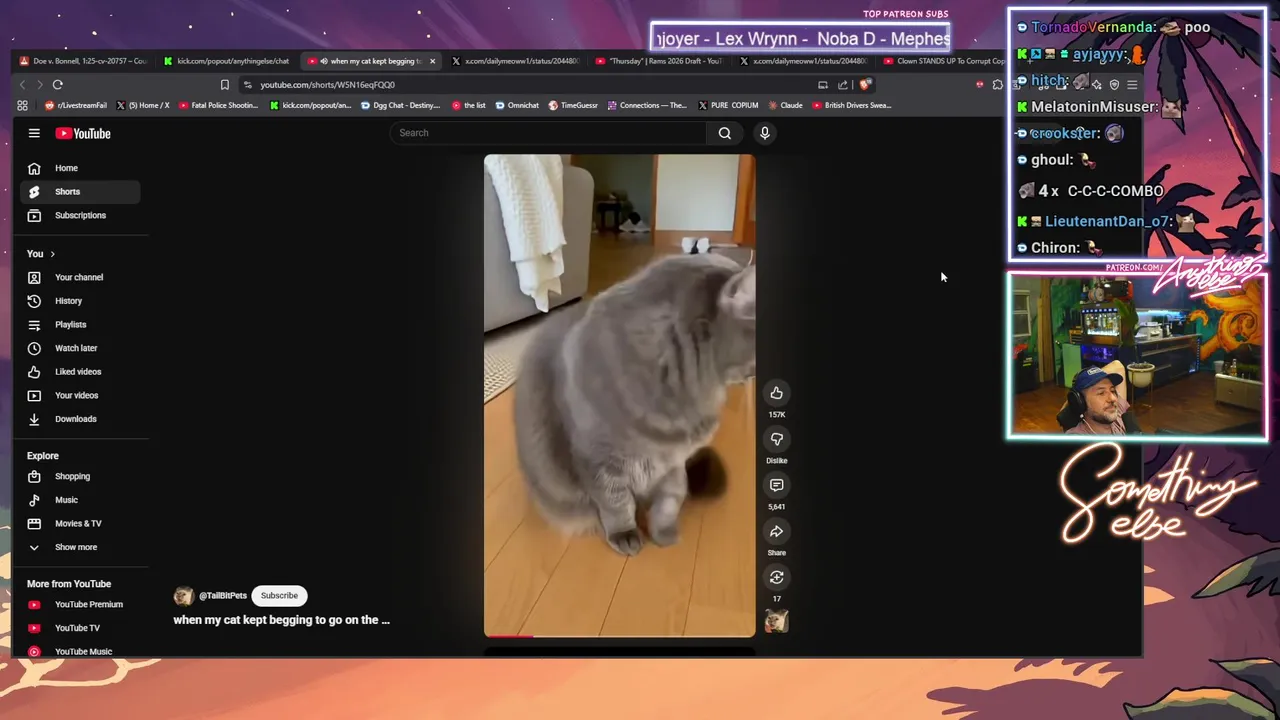
Task: Open the comments on the short
Action: [777, 485]
